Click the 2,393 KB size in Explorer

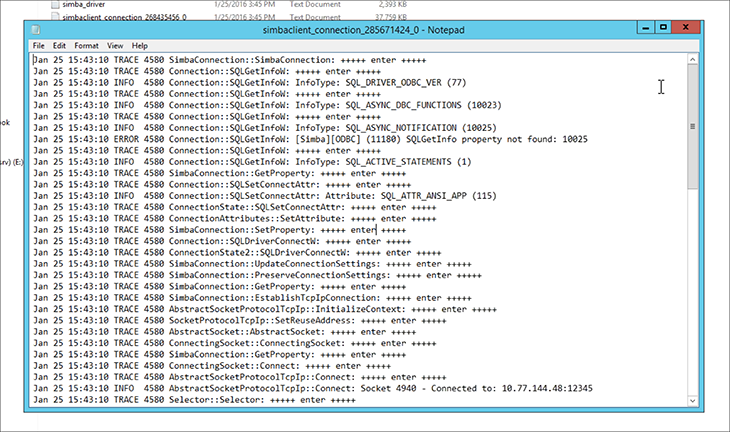coord(392,4)
